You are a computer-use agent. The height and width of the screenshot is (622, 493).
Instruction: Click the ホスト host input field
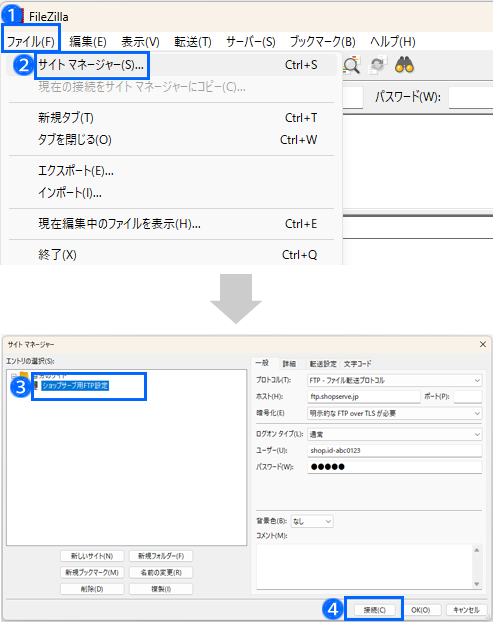(364, 397)
